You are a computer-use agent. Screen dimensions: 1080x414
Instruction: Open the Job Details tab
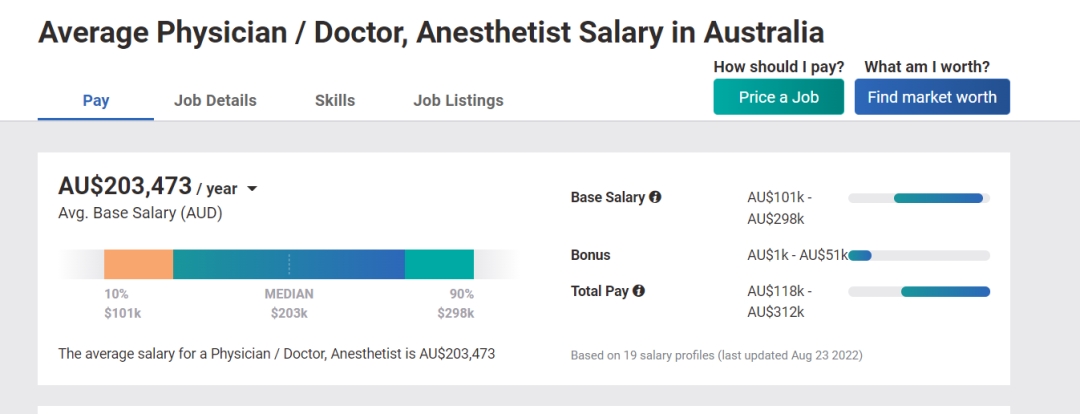(x=215, y=100)
